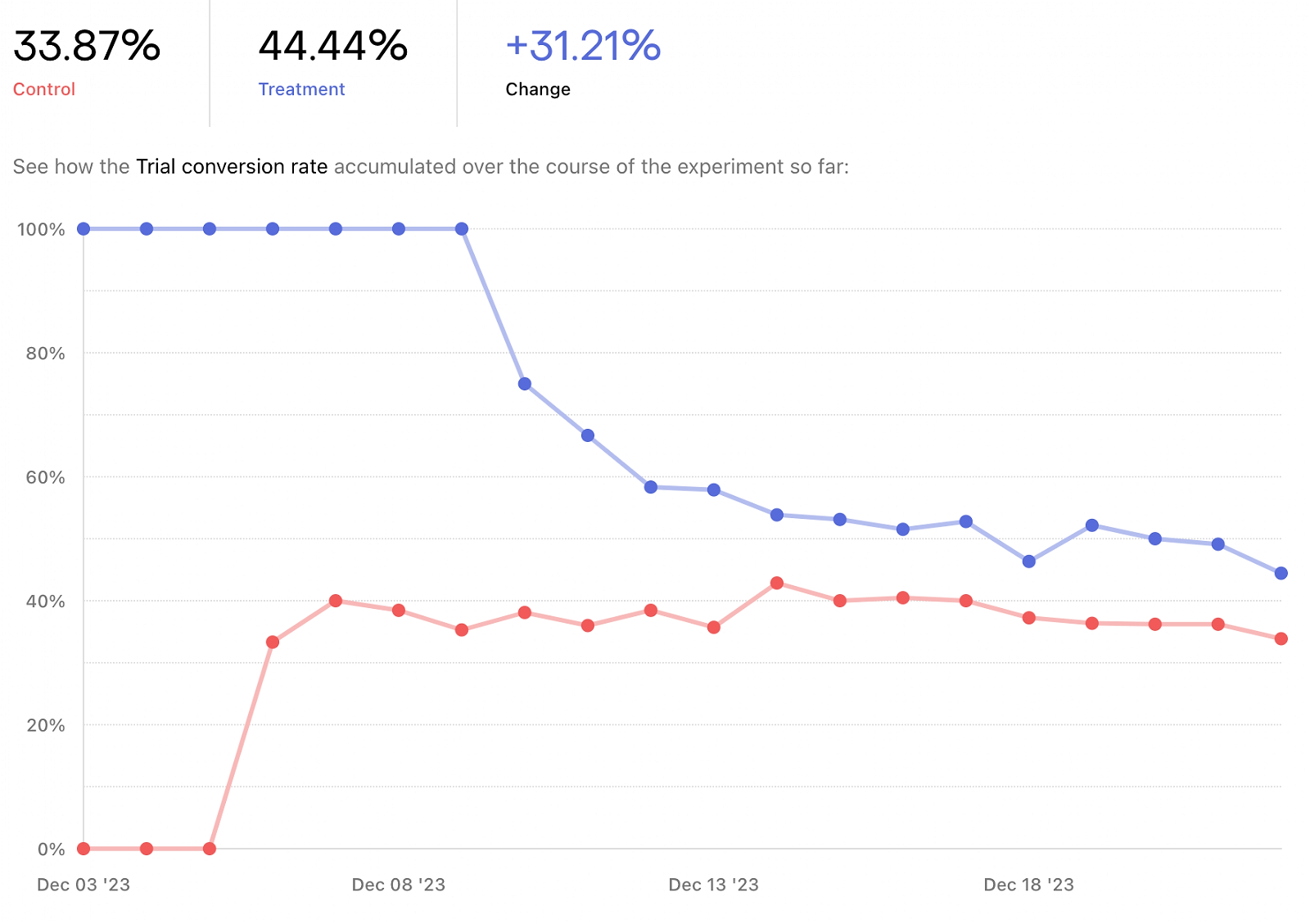This screenshot has width=1310, height=924.
Task: Click the blue Treatment dip point at Dec 18
Action: click(x=1029, y=561)
